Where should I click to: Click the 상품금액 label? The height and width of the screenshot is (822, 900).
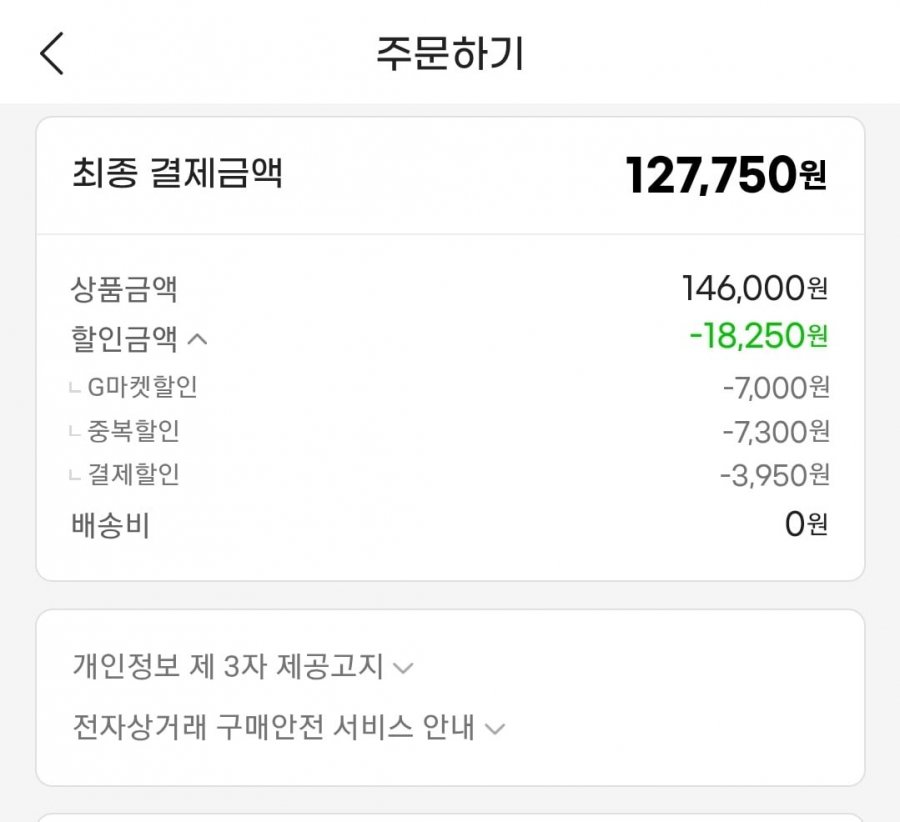[x=124, y=289]
